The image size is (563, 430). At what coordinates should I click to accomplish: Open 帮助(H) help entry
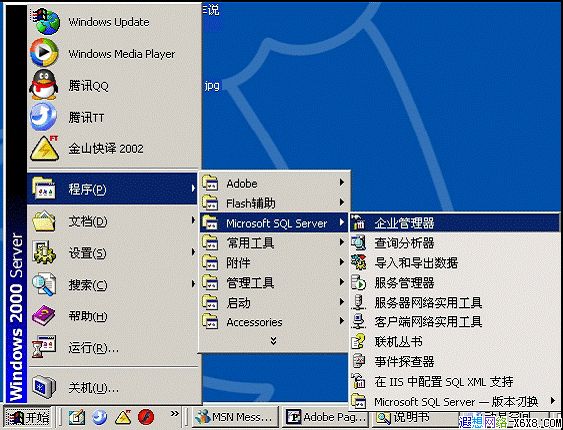pyautogui.click(x=113, y=316)
